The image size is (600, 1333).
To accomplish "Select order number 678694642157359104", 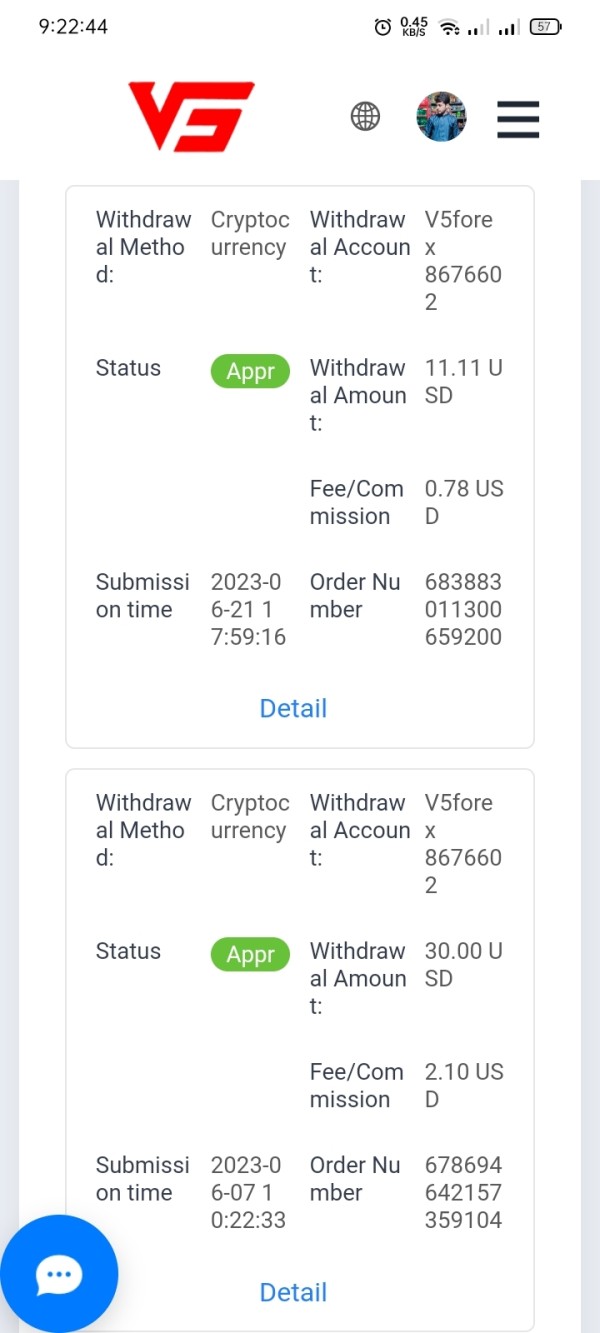I will tap(463, 1192).
